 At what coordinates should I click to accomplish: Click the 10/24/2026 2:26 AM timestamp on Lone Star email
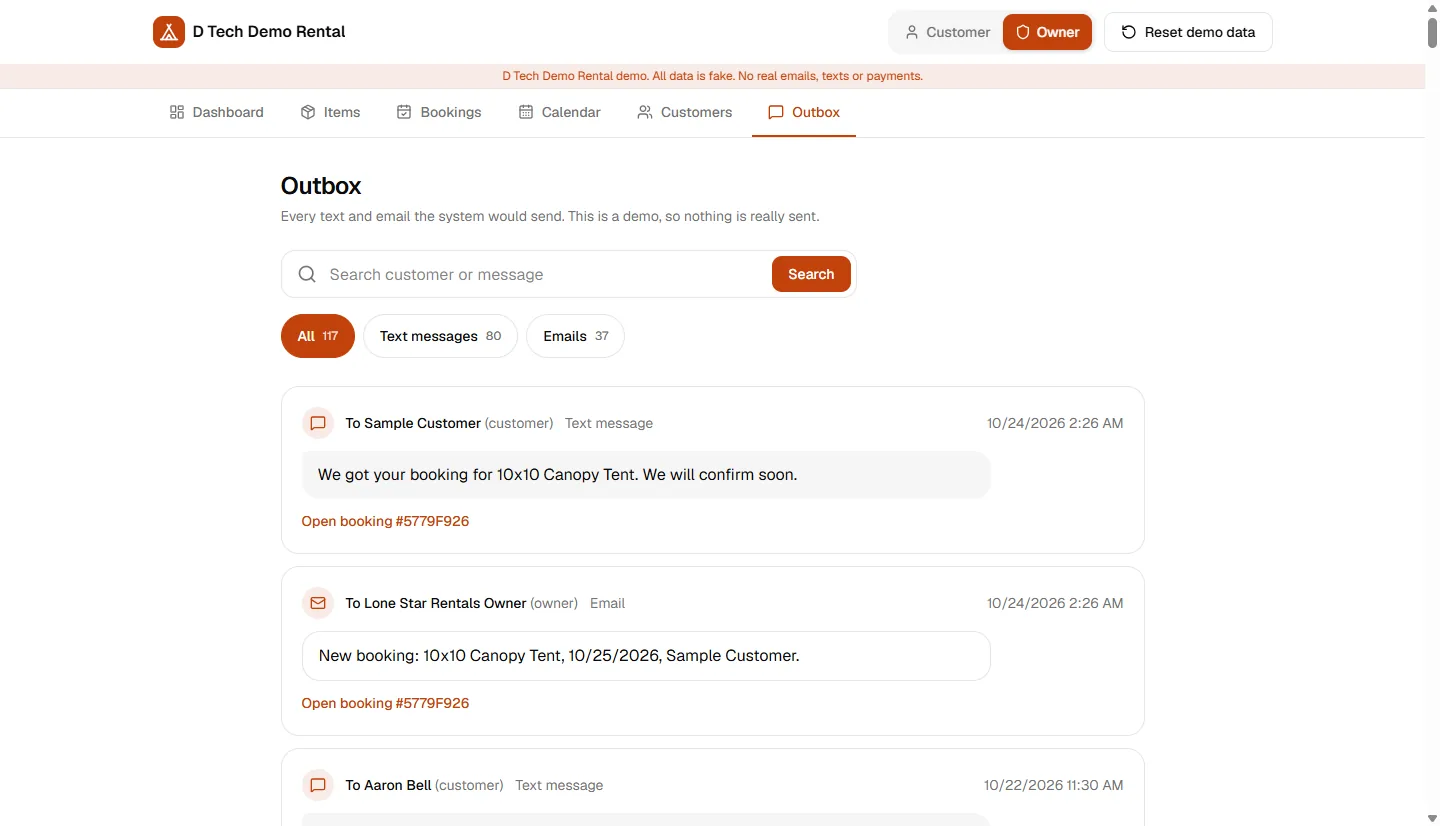point(1055,603)
